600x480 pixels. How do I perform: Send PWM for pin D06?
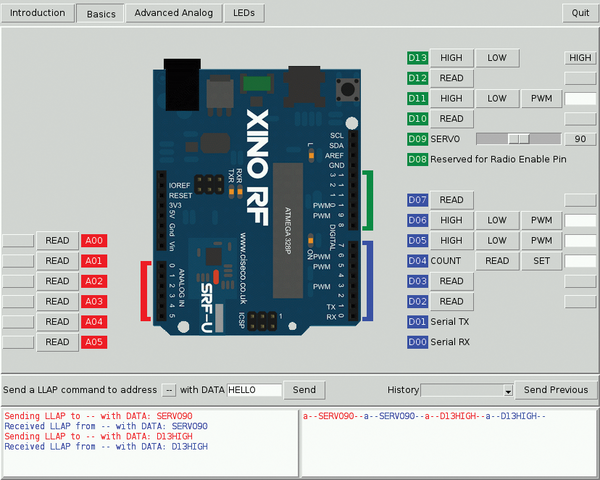coord(541,220)
